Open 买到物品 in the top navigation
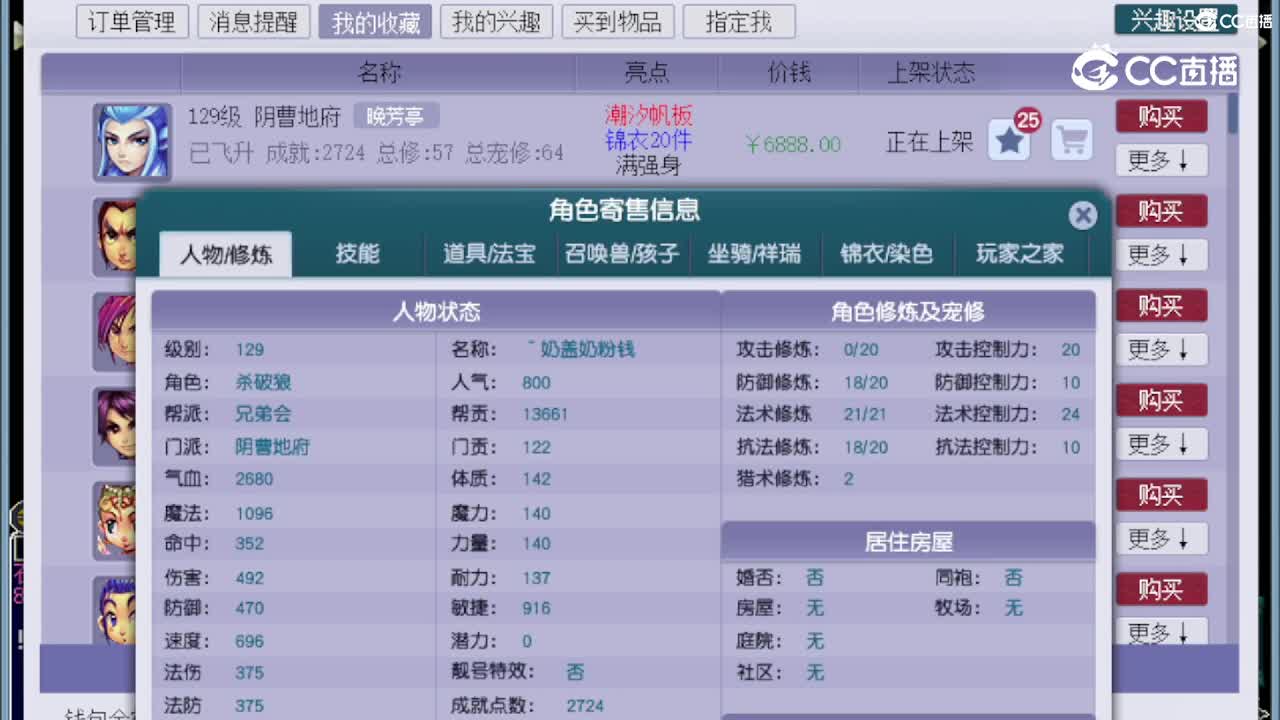Image resolution: width=1280 pixels, height=720 pixels. [x=618, y=22]
